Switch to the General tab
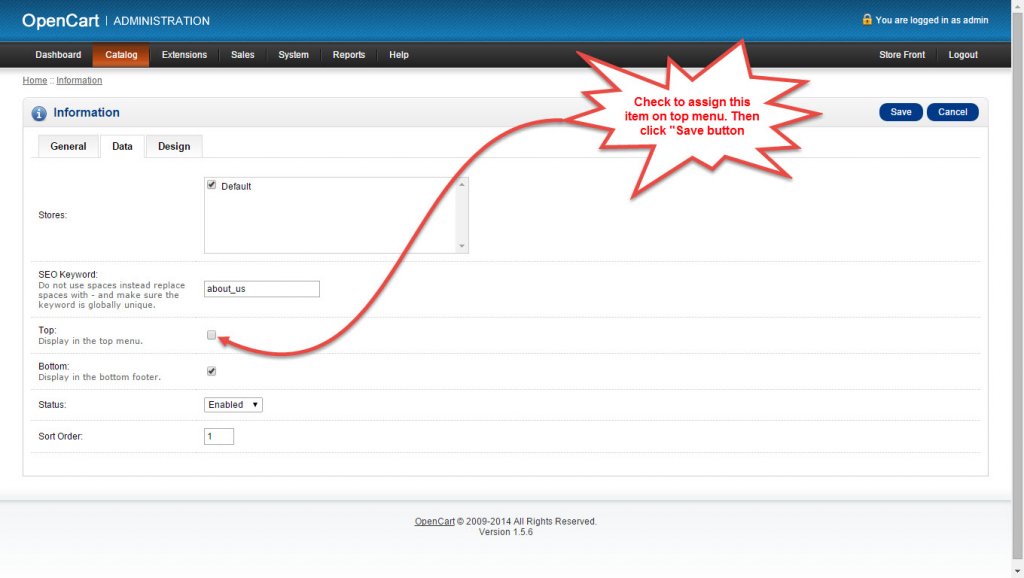The height and width of the screenshot is (578, 1024). click(68, 146)
